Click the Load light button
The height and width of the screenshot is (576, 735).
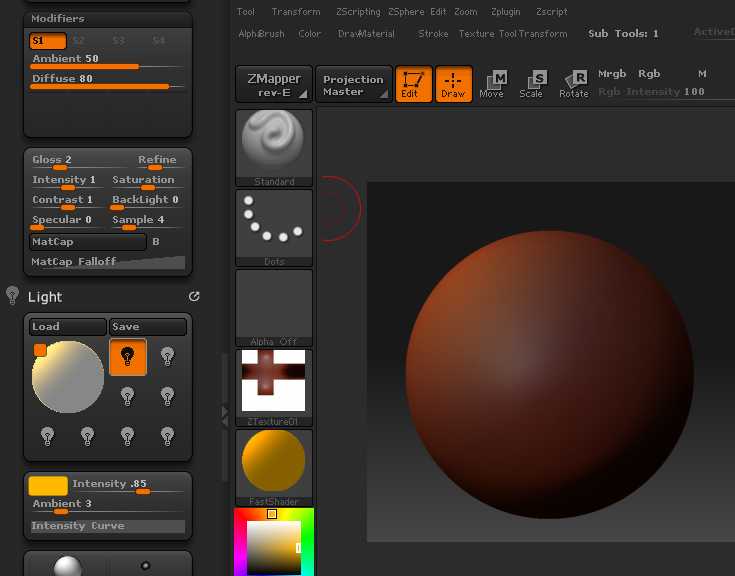point(67,327)
